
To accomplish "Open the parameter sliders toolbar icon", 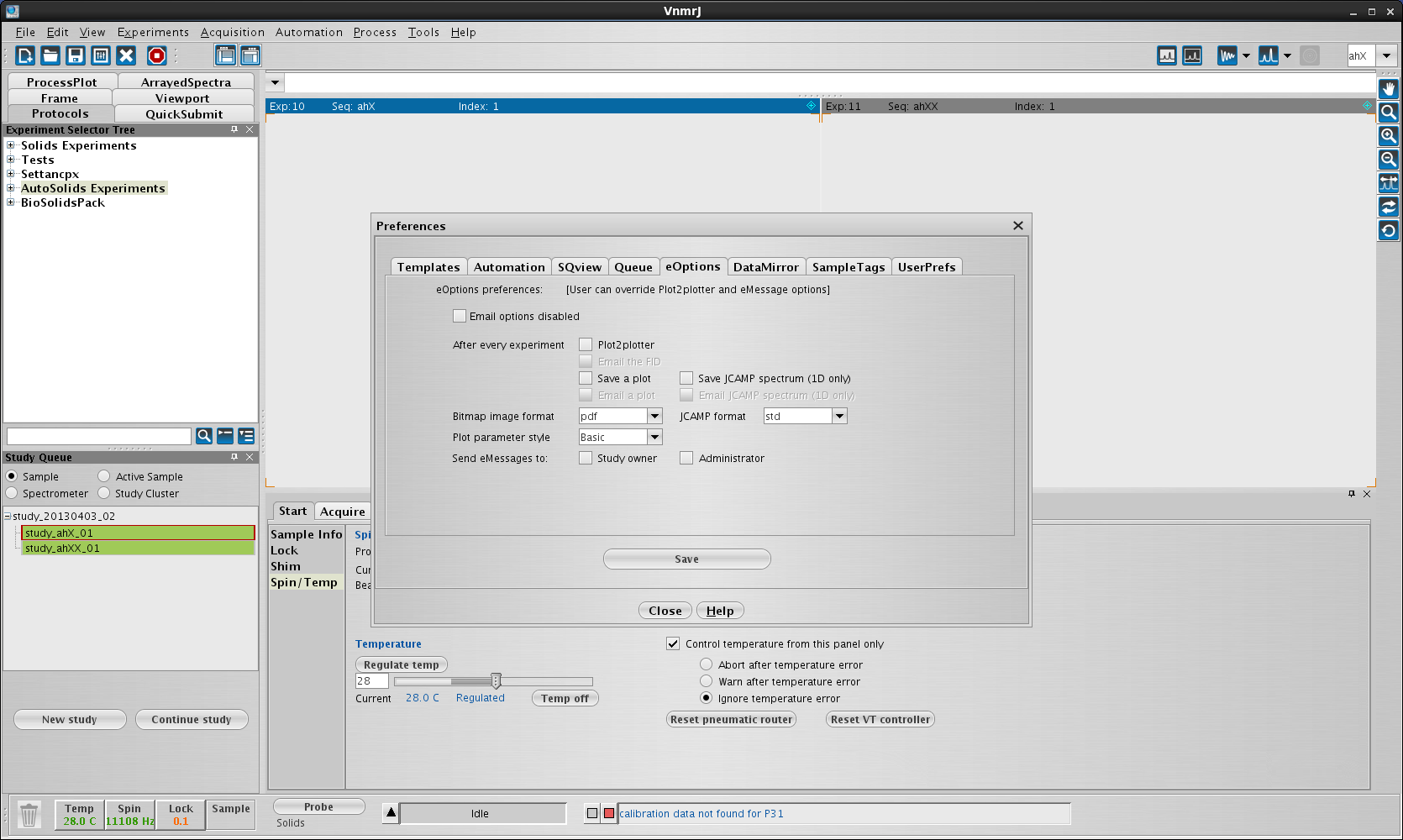I will 101,55.
